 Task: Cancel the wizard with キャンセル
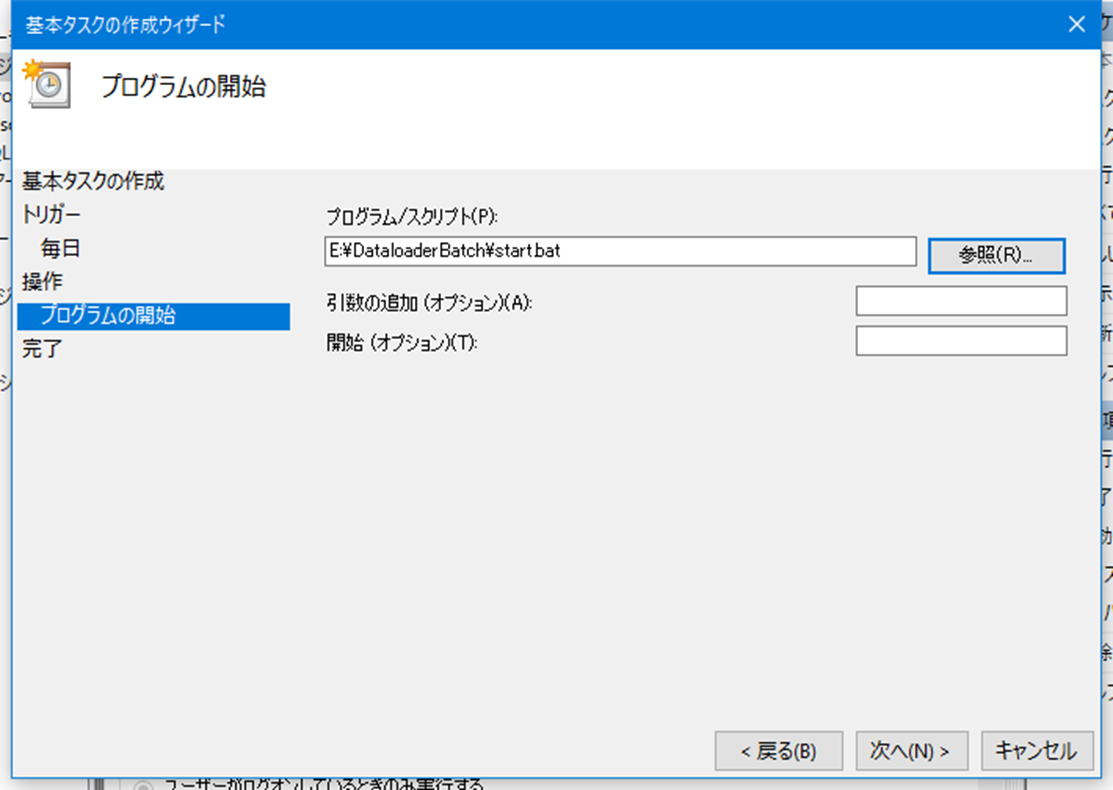pyautogui.click(x=1037, y=750)
